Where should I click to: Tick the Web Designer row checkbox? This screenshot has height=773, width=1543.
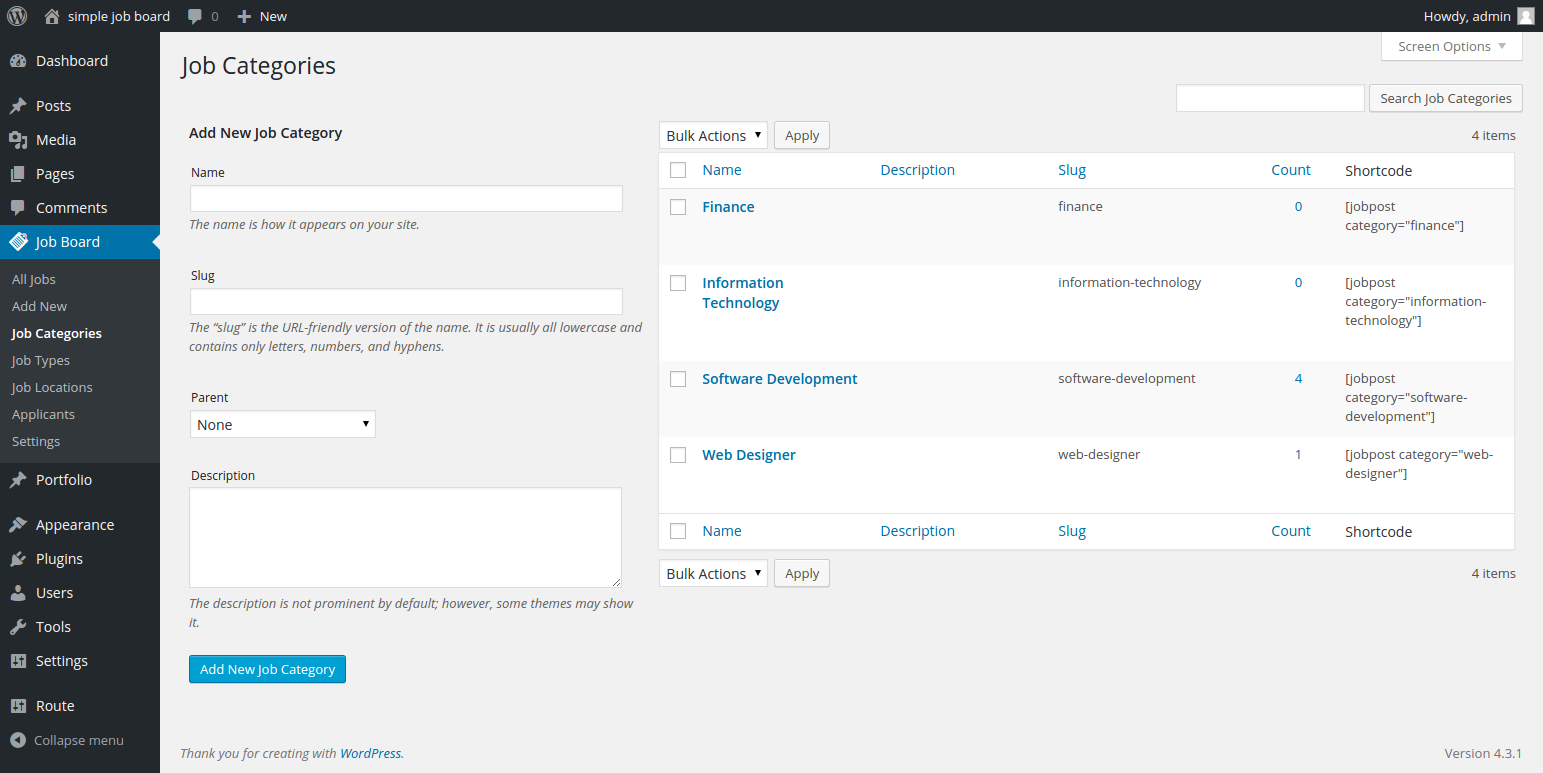pyautogui.click(x=678, y=455)
